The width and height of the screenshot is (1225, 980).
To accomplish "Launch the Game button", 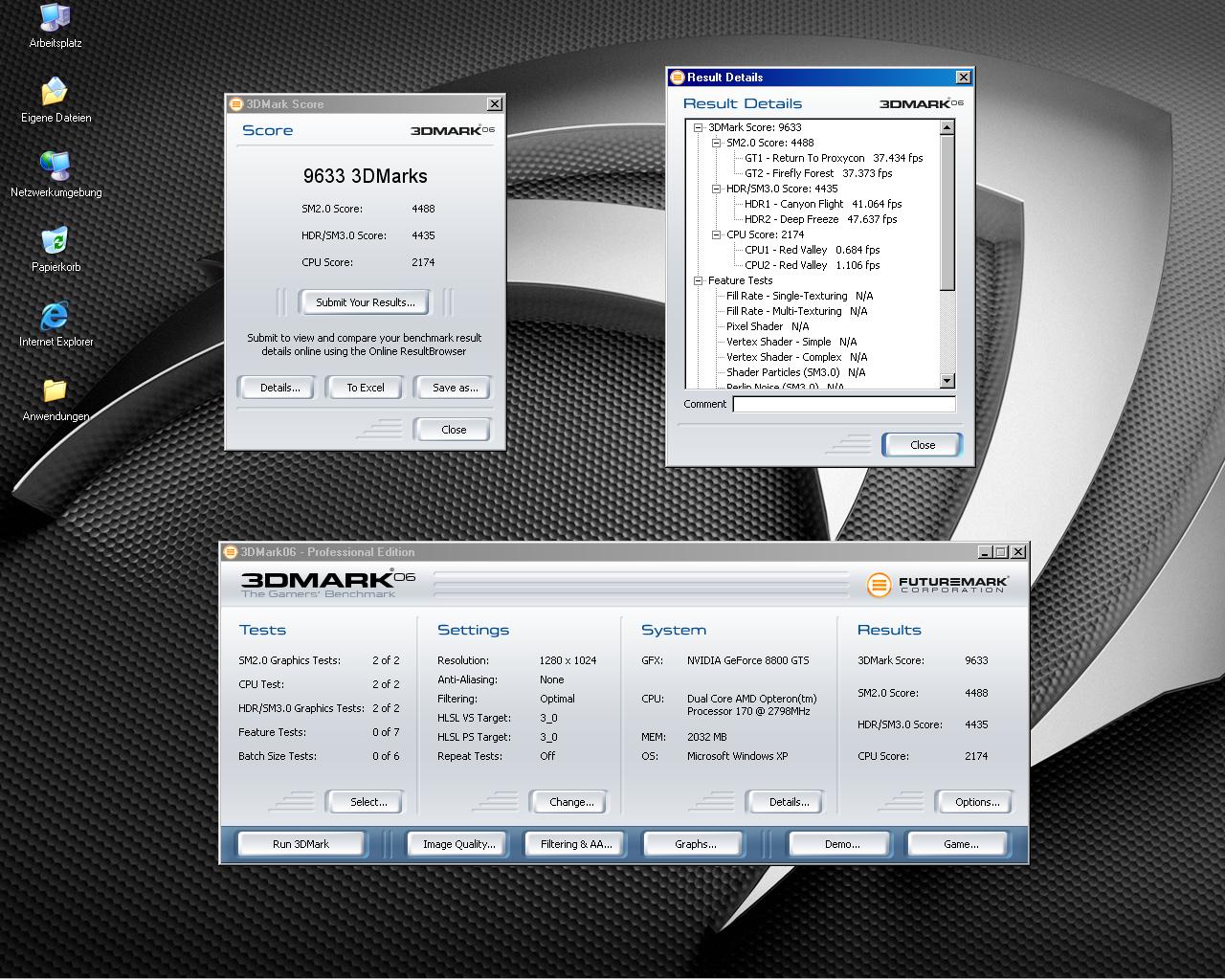I will pyautogui.click(x=961, y=844).
